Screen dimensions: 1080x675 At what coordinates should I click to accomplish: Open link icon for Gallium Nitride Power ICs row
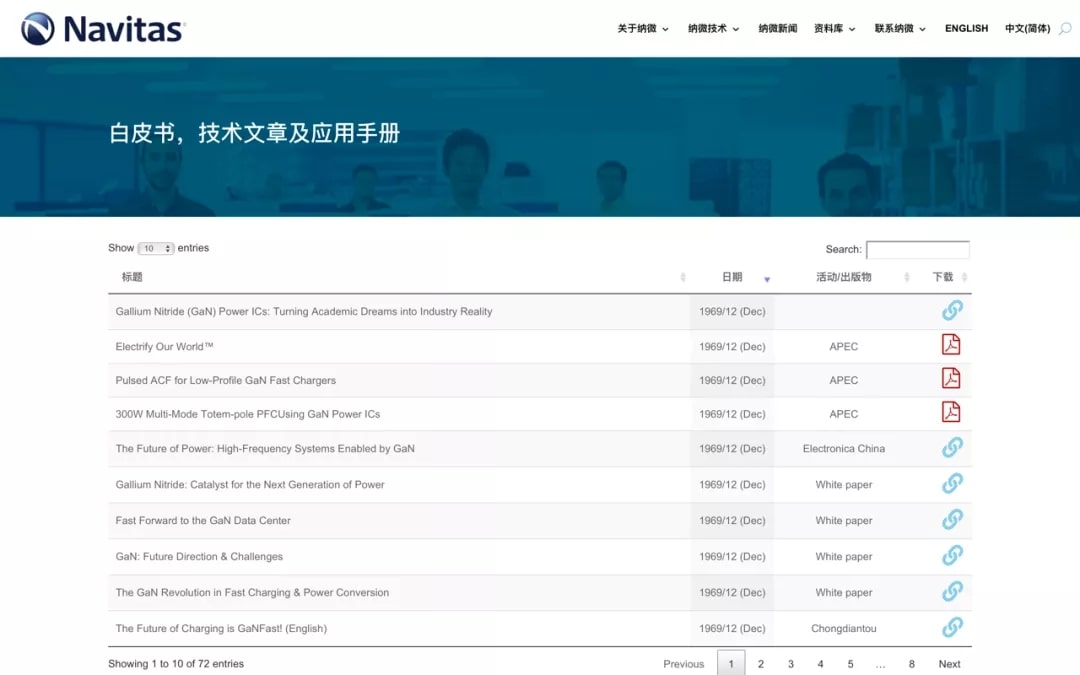coord(952,311)
